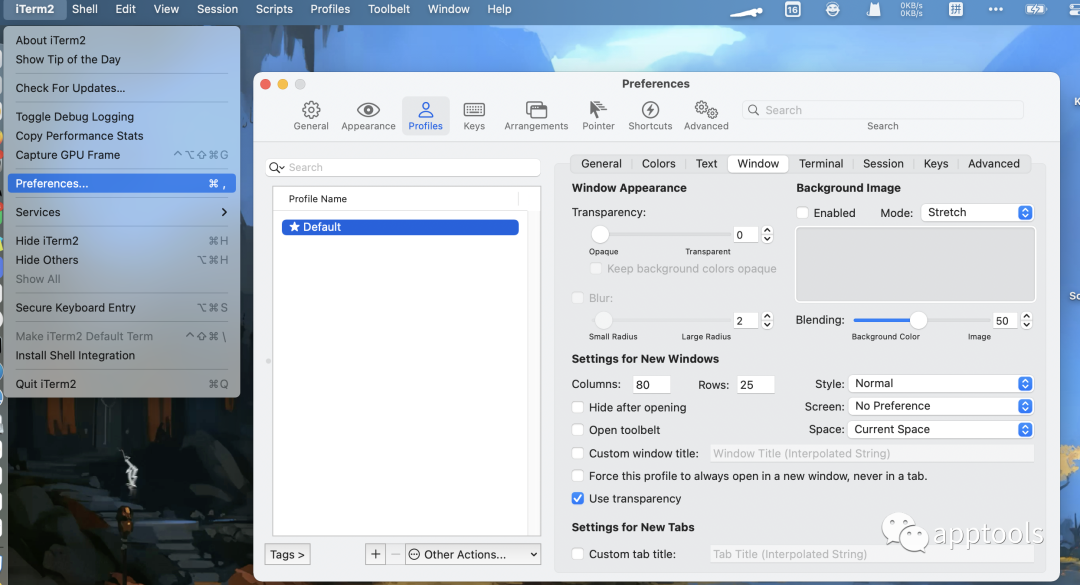Switch to the Colors profile tab
1080x585 pixels.
click(x=658, y=164)
